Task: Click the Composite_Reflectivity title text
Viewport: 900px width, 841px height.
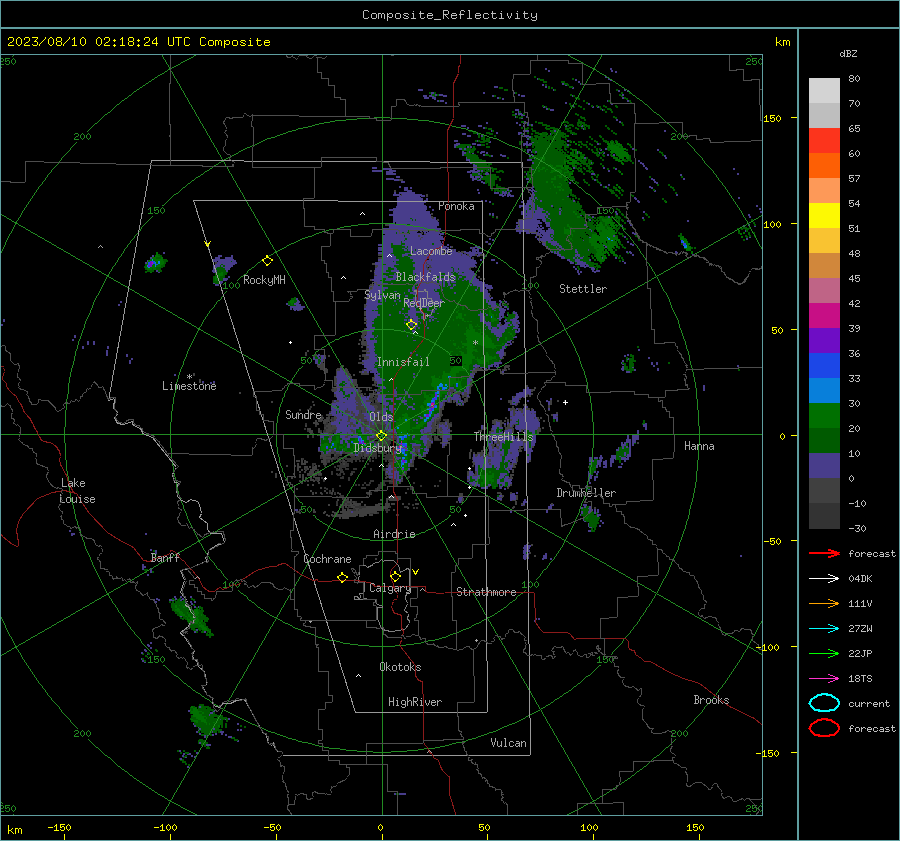Action: click(x=450, y=15)
